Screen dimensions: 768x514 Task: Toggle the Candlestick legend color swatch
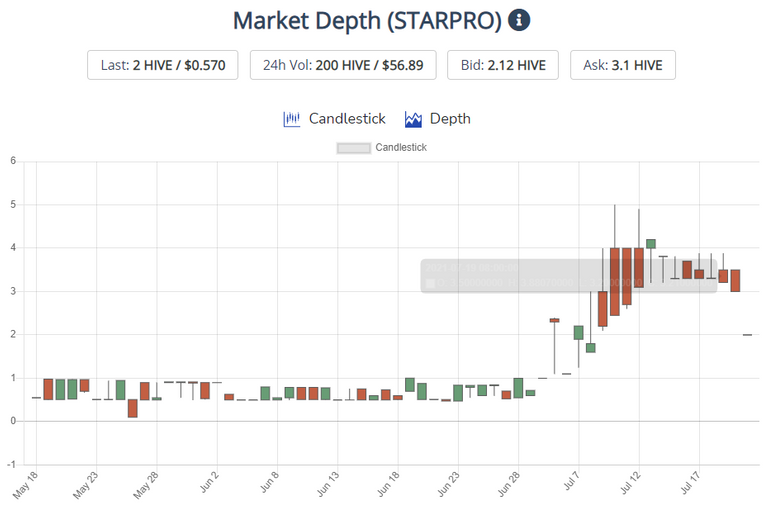(354, 147)
